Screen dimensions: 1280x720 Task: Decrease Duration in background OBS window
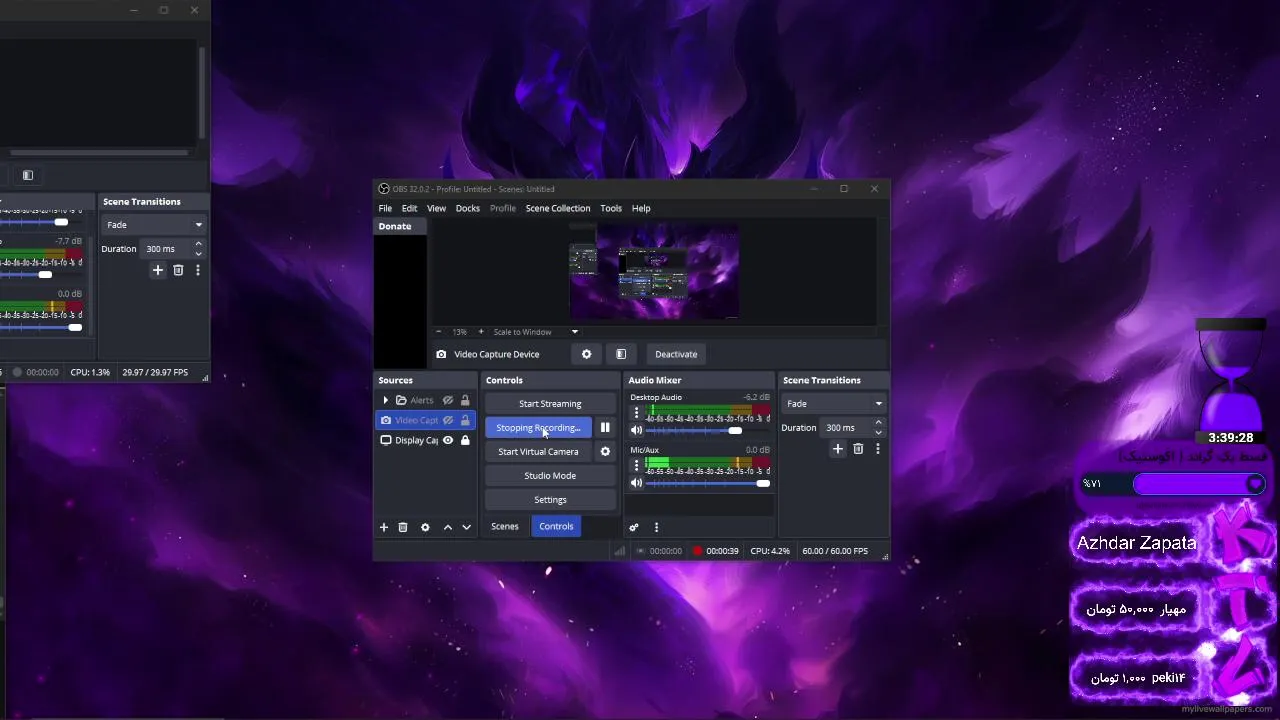(198, 254)
